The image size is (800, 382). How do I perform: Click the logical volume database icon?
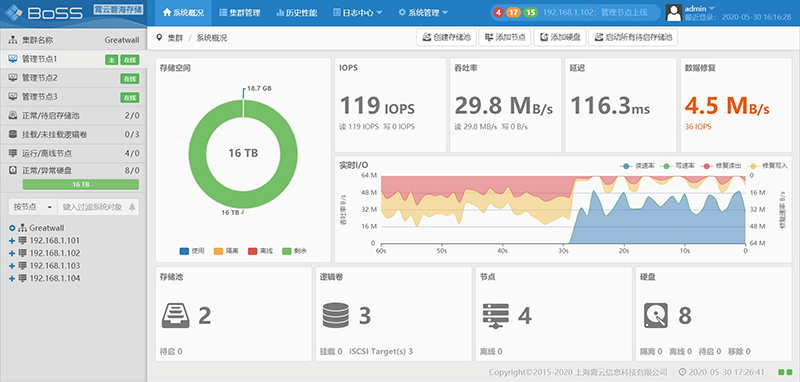pyautogui.click(x=336, y=316)
